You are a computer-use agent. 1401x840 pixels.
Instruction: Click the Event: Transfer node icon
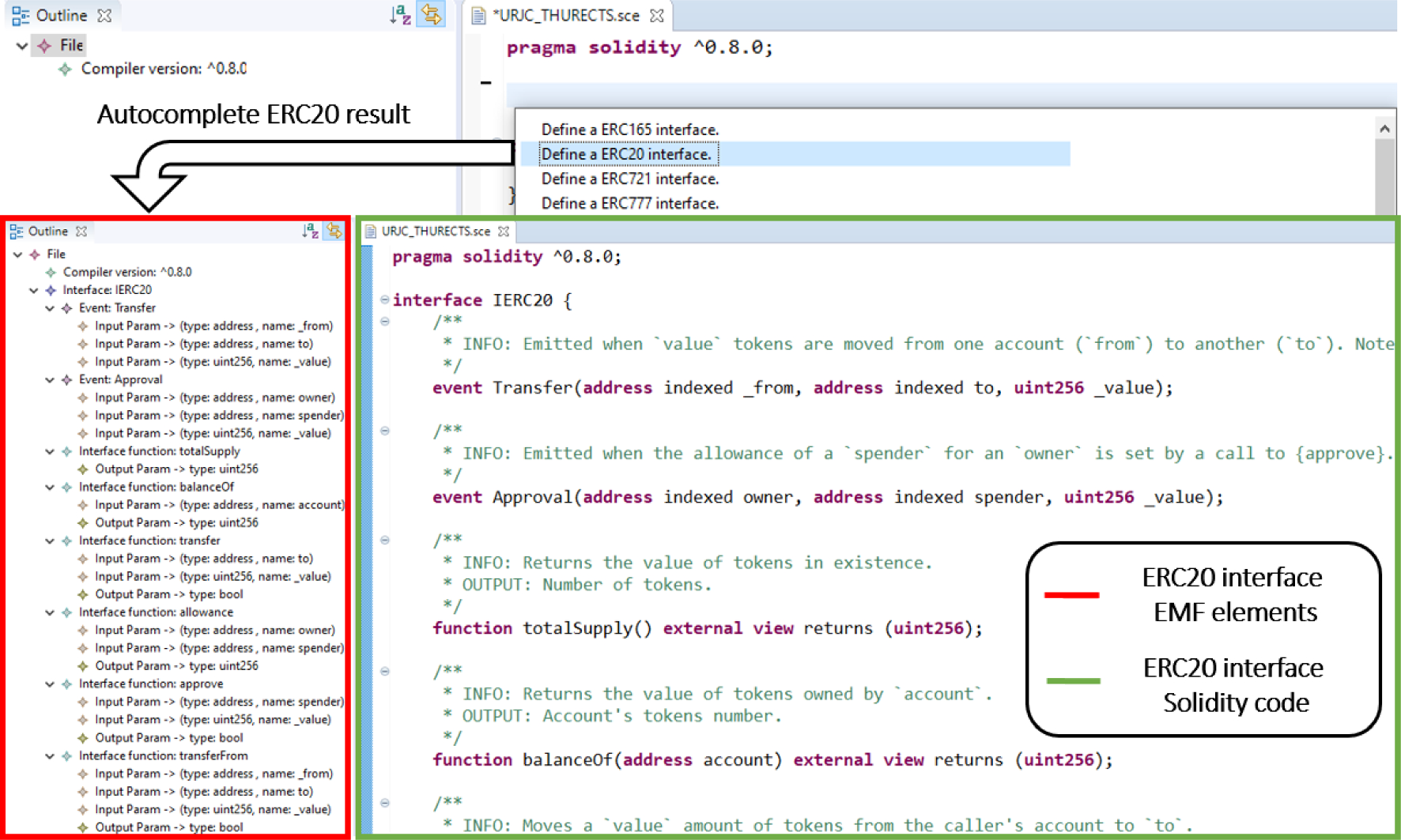(67, 308)
